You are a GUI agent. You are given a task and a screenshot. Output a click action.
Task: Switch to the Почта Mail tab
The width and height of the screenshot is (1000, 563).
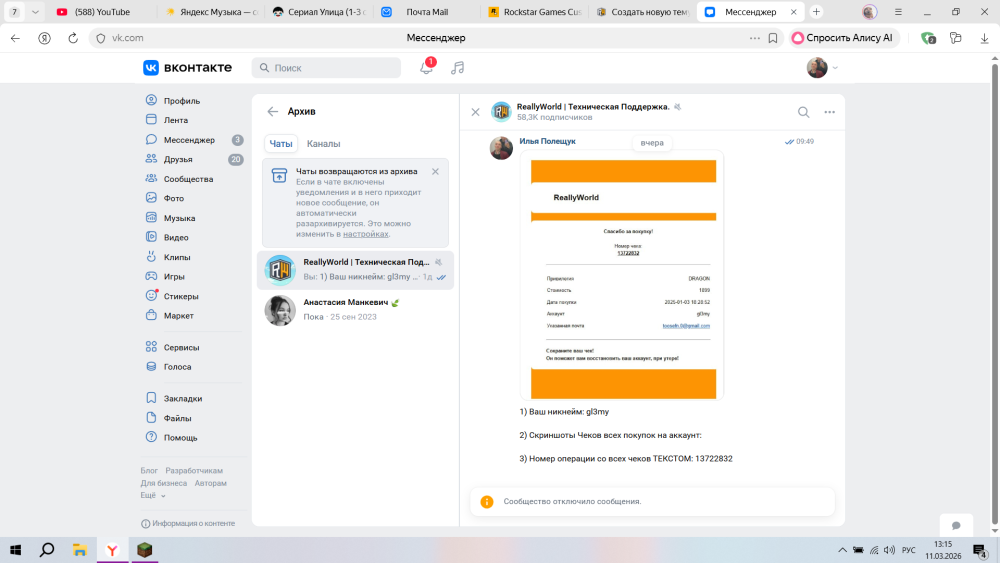(x=426, y=11)
